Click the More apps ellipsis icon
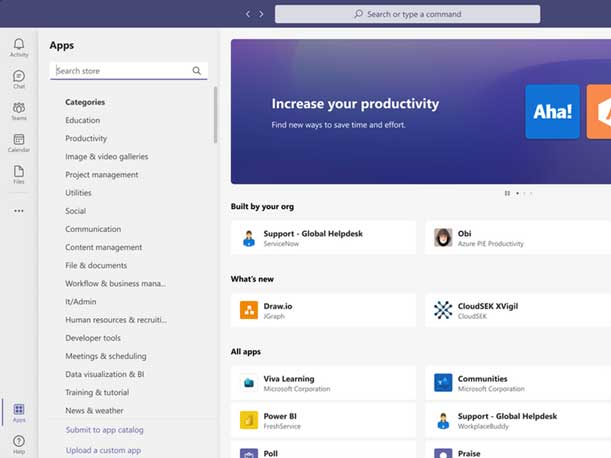 18,211
